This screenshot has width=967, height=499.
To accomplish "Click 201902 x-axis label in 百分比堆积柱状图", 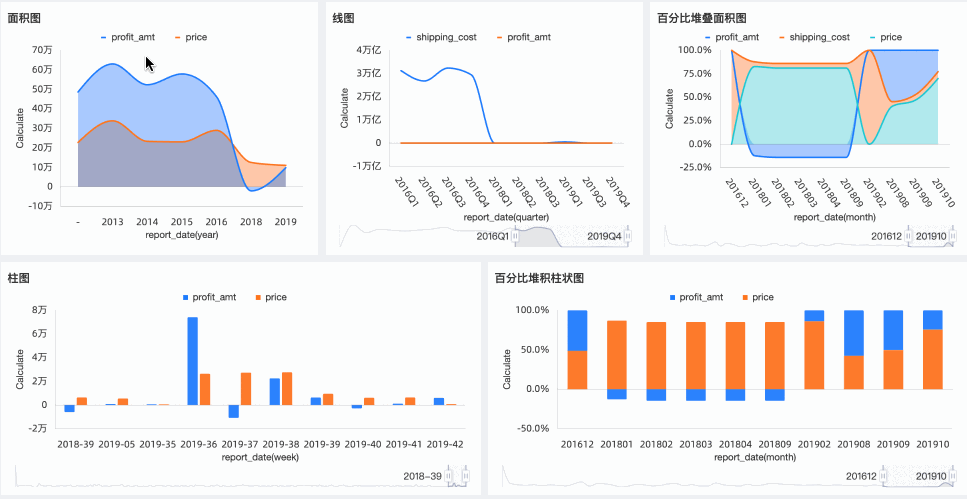I will [815, 444].
